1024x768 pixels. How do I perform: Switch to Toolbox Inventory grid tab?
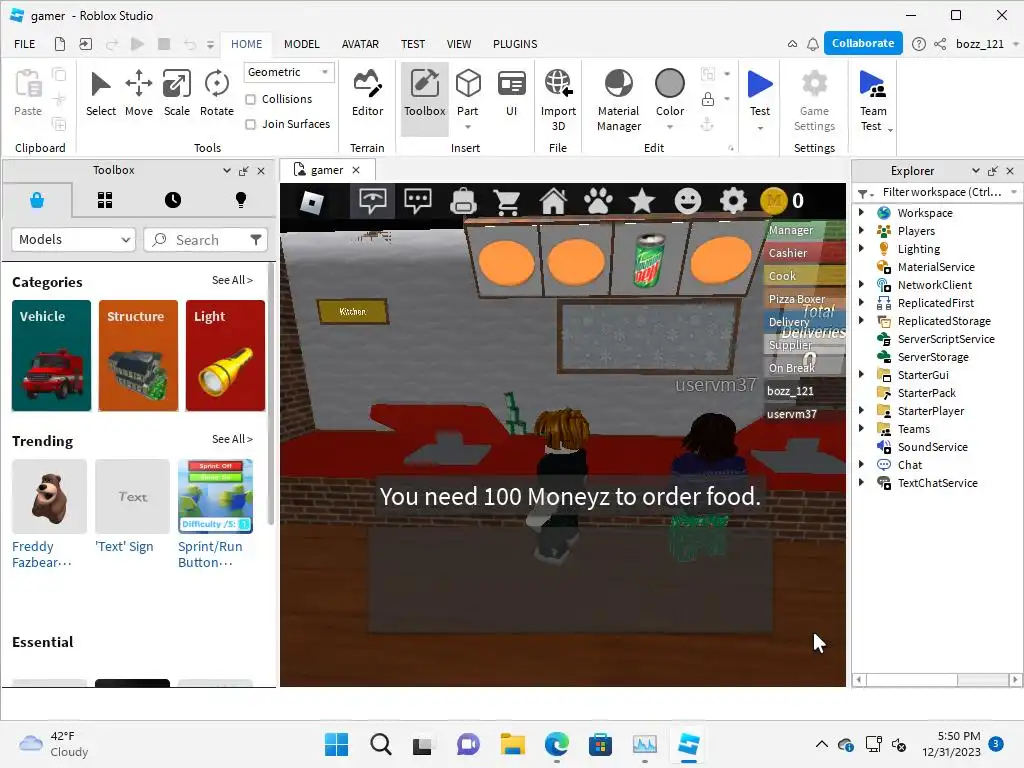pos(105,200)
